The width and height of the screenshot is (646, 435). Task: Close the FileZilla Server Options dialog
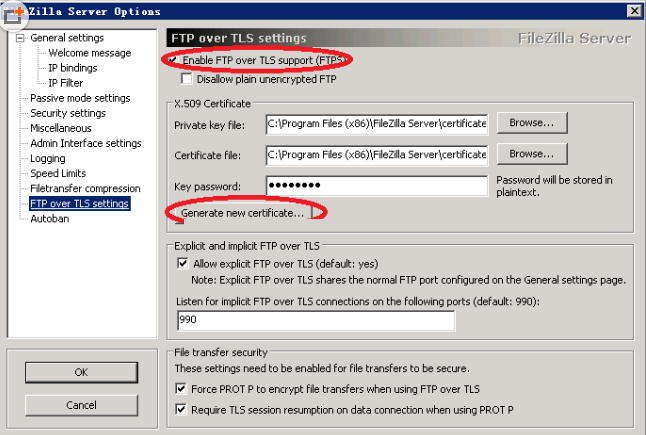pos(634,11)
